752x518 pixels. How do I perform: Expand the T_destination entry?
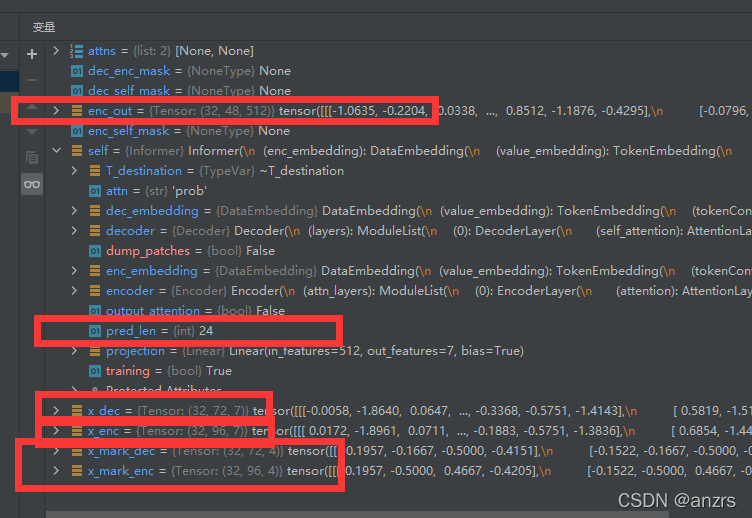(74, 171)
